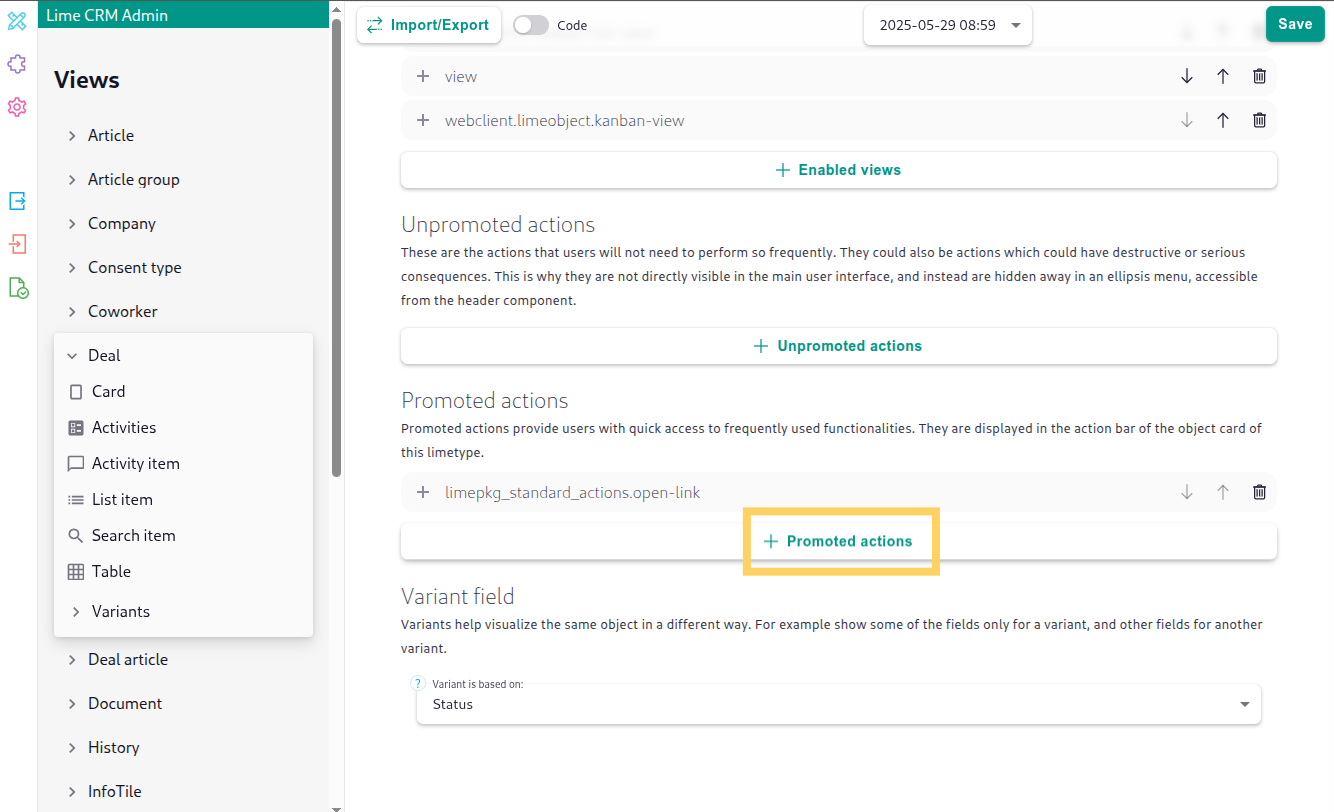Expand the InfoTile node
This screenshot has width=1334, height=812.
coord(72,791)
